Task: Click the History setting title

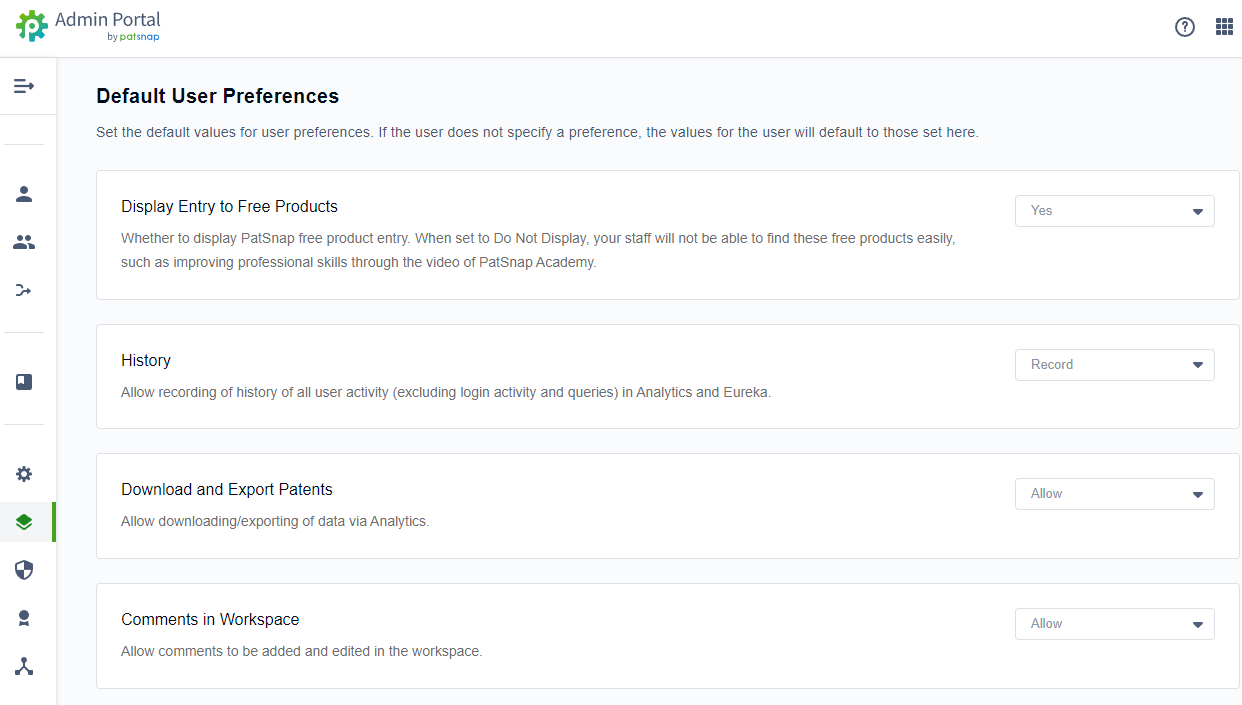Action: click(146, 360)
